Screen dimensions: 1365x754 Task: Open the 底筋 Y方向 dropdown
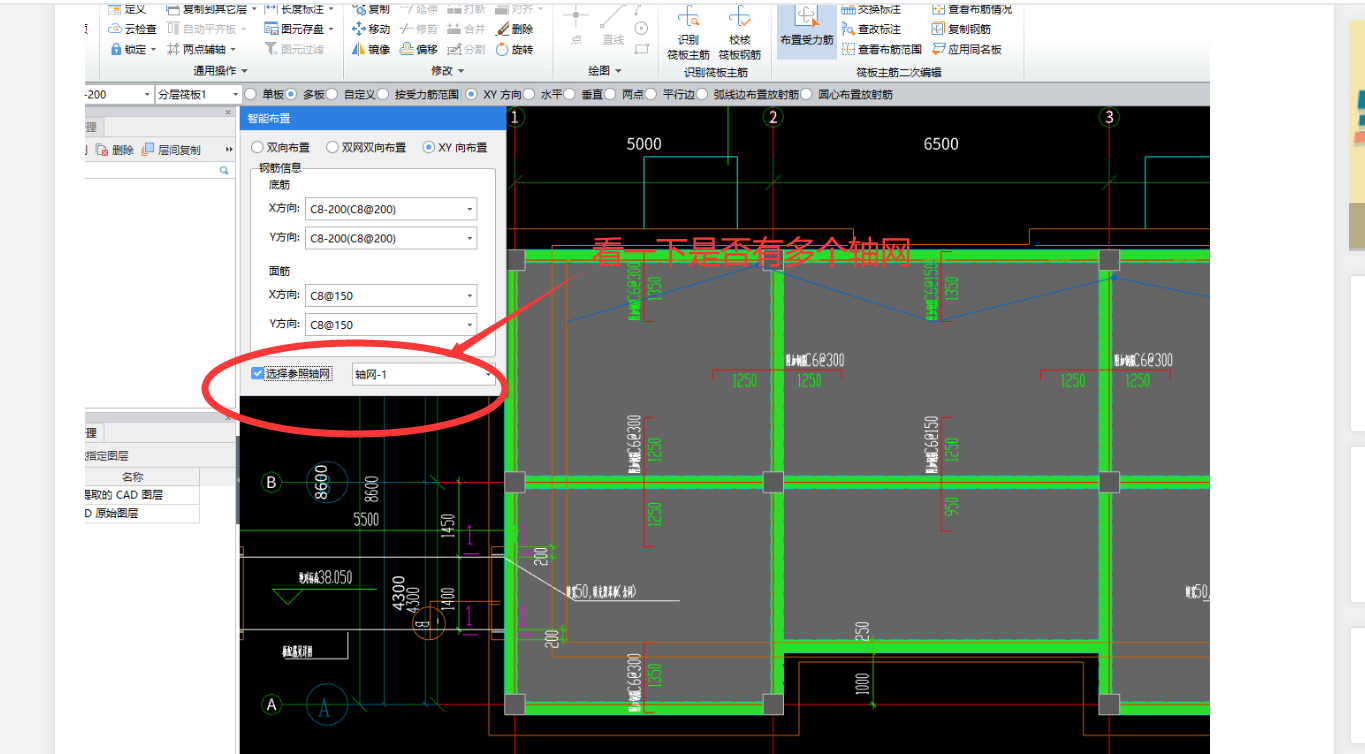tap(390, 238)
